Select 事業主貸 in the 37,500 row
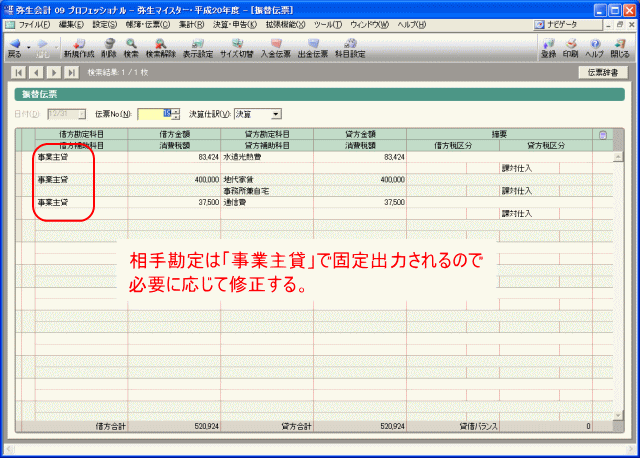This screenshot has height=458, width=640. (x=53, y=202)
